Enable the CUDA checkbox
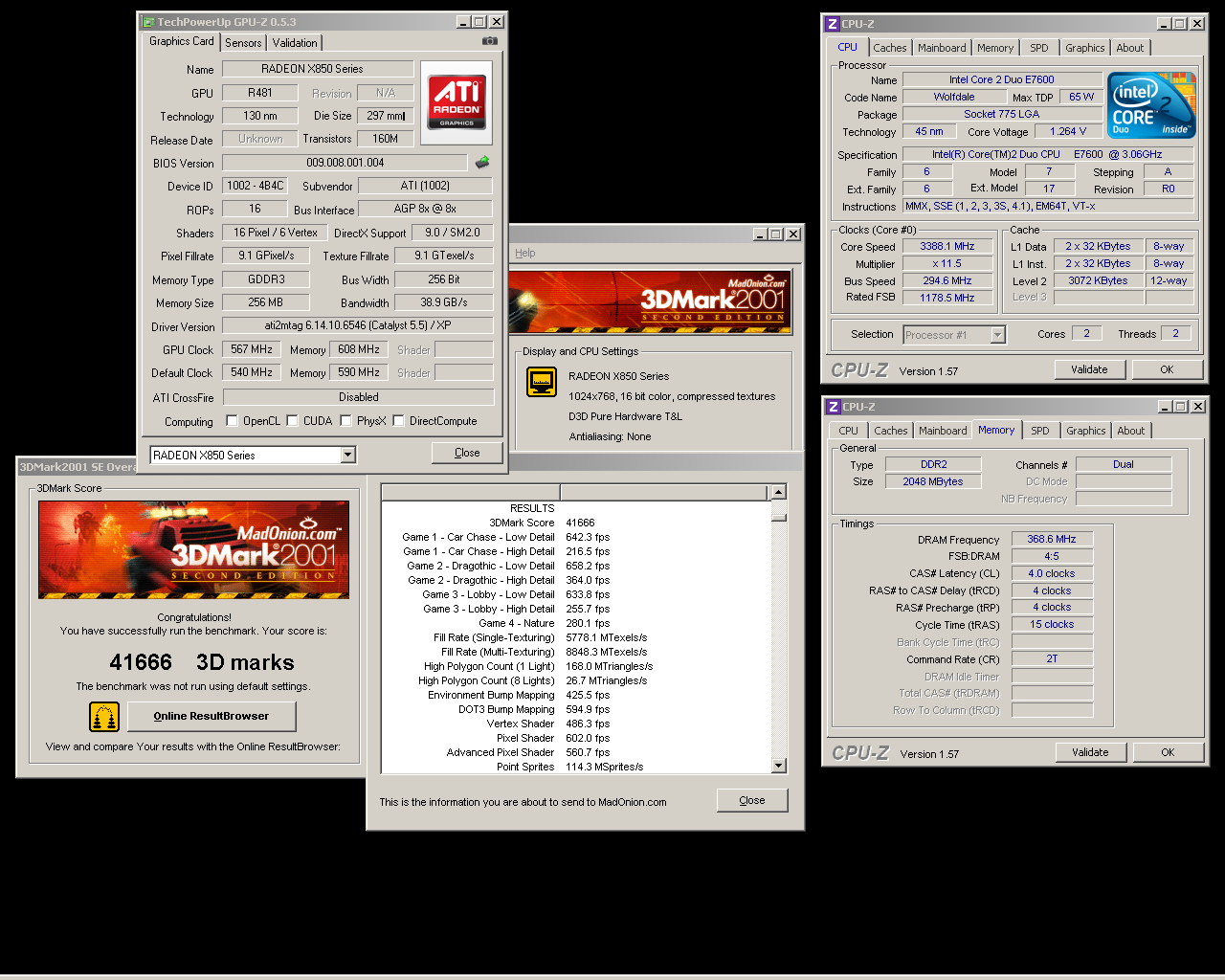Screen dimensions: 1225x980 tap(292, 420)
